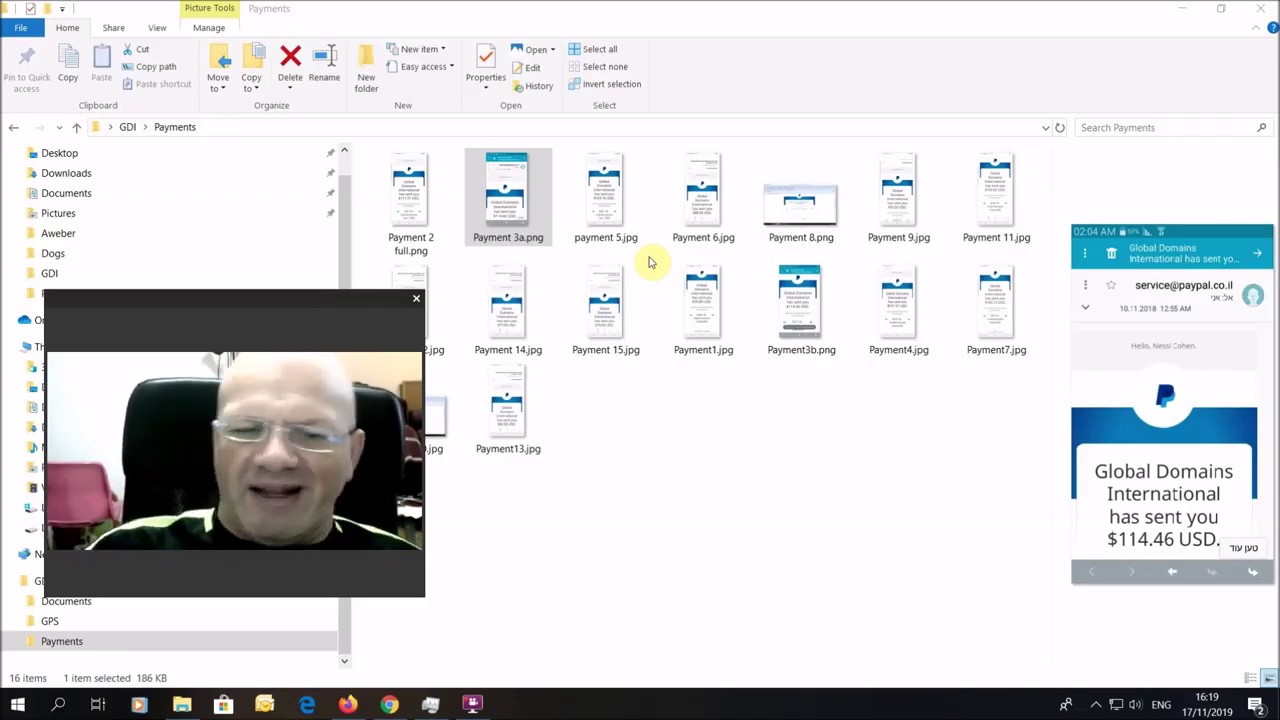Screen dimensions: 1280x720
Task: Cut the selected file with scissors icon
Action: (136, 49)
